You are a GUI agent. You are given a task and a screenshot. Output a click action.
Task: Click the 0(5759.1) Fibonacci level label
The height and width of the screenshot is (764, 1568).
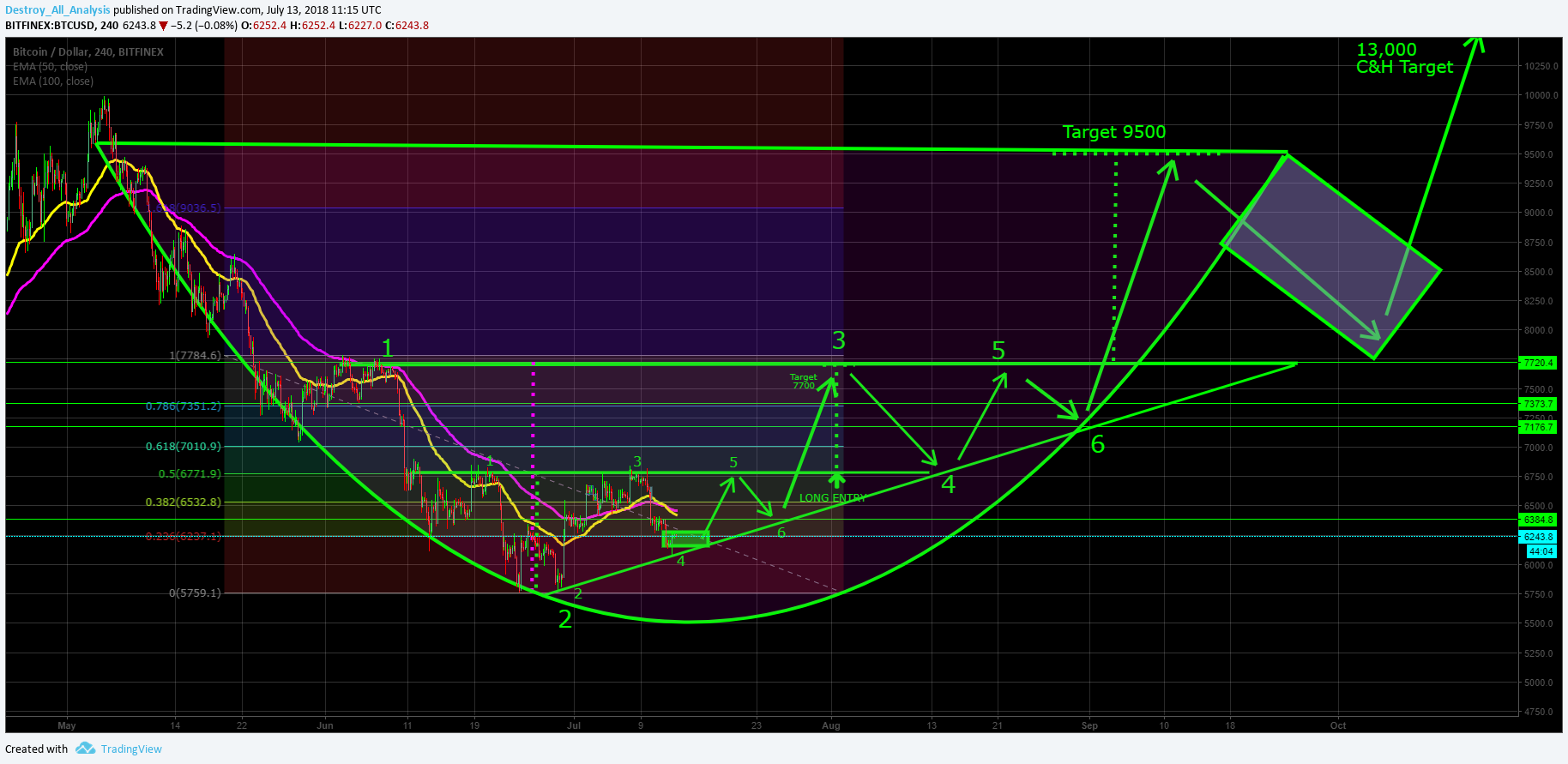coord(195,593)
